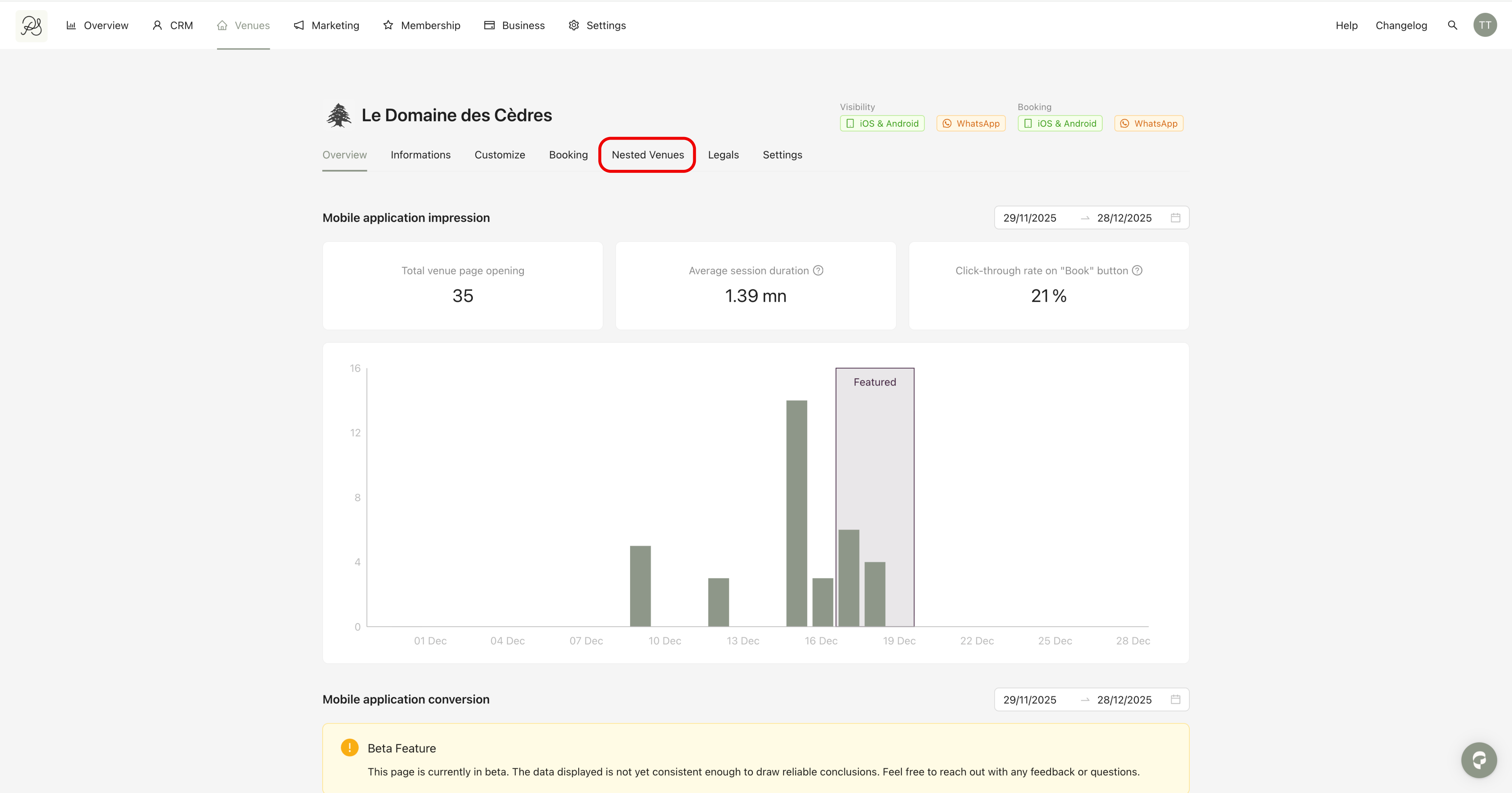The image size is (1512, 793).
Task: Toggle Visibility WhatsApp badge
Action: coord(971,123)
